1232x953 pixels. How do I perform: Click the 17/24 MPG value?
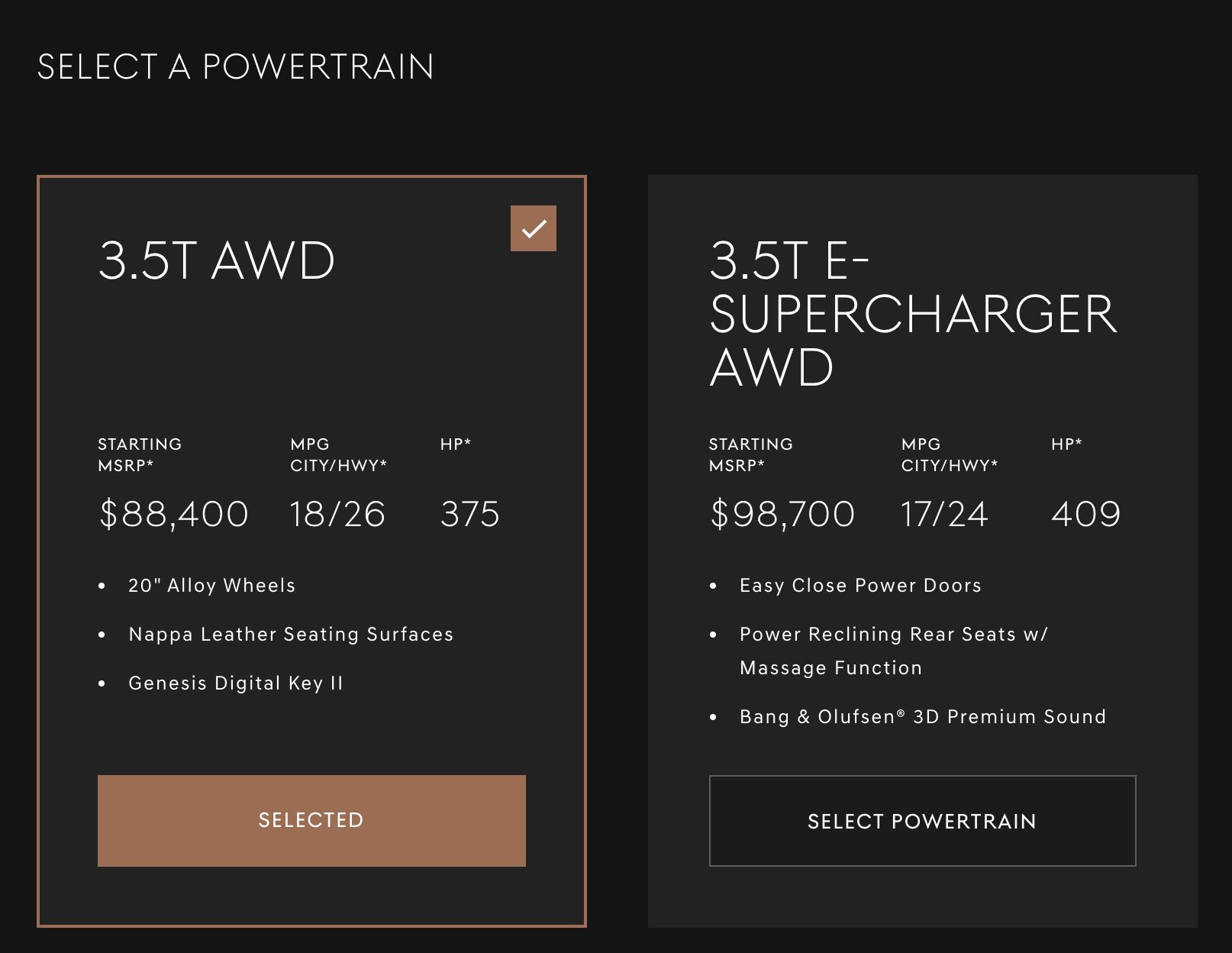coord(945,514)
